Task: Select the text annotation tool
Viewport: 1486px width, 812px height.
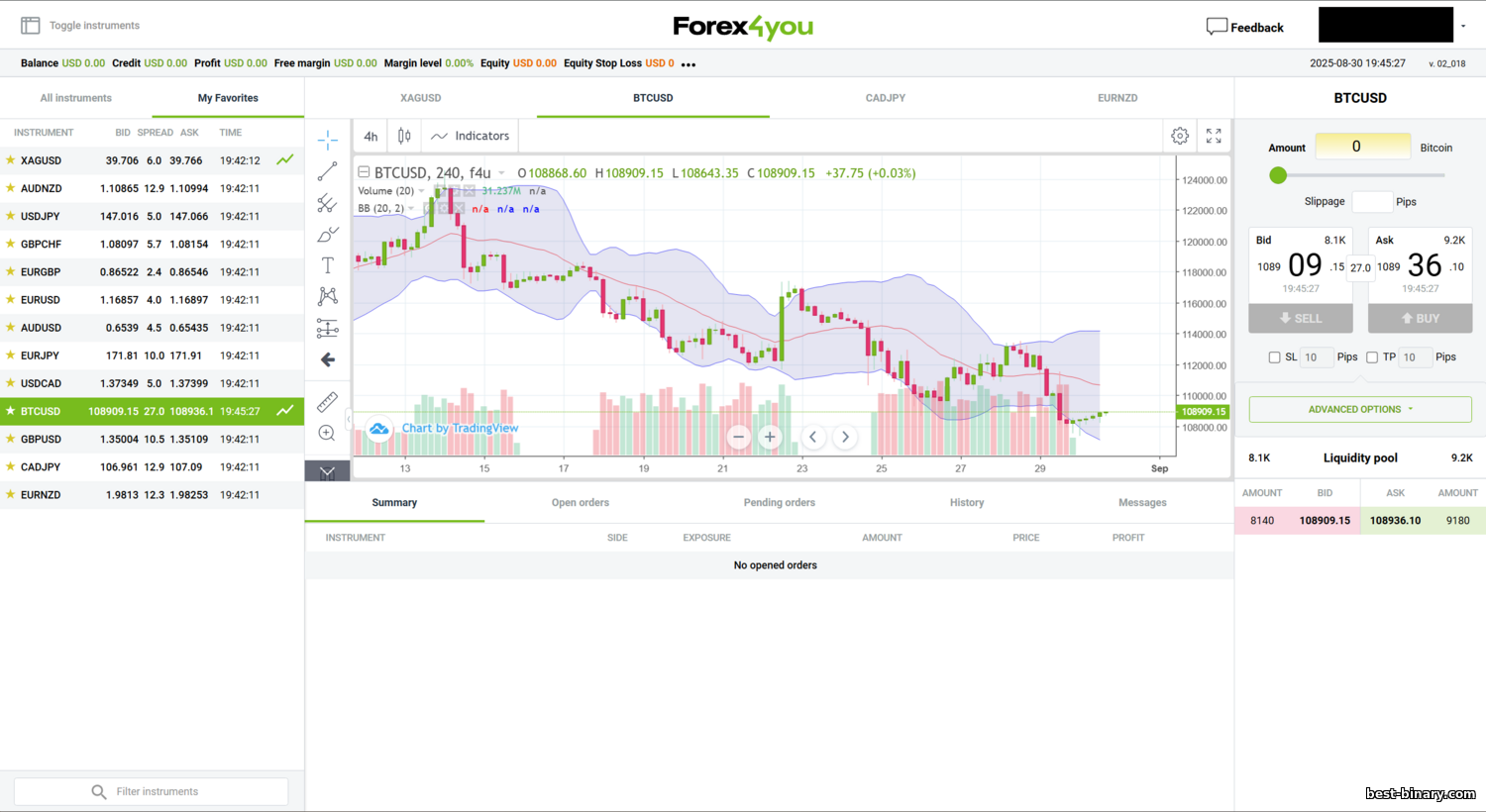Action: [327, 265]
